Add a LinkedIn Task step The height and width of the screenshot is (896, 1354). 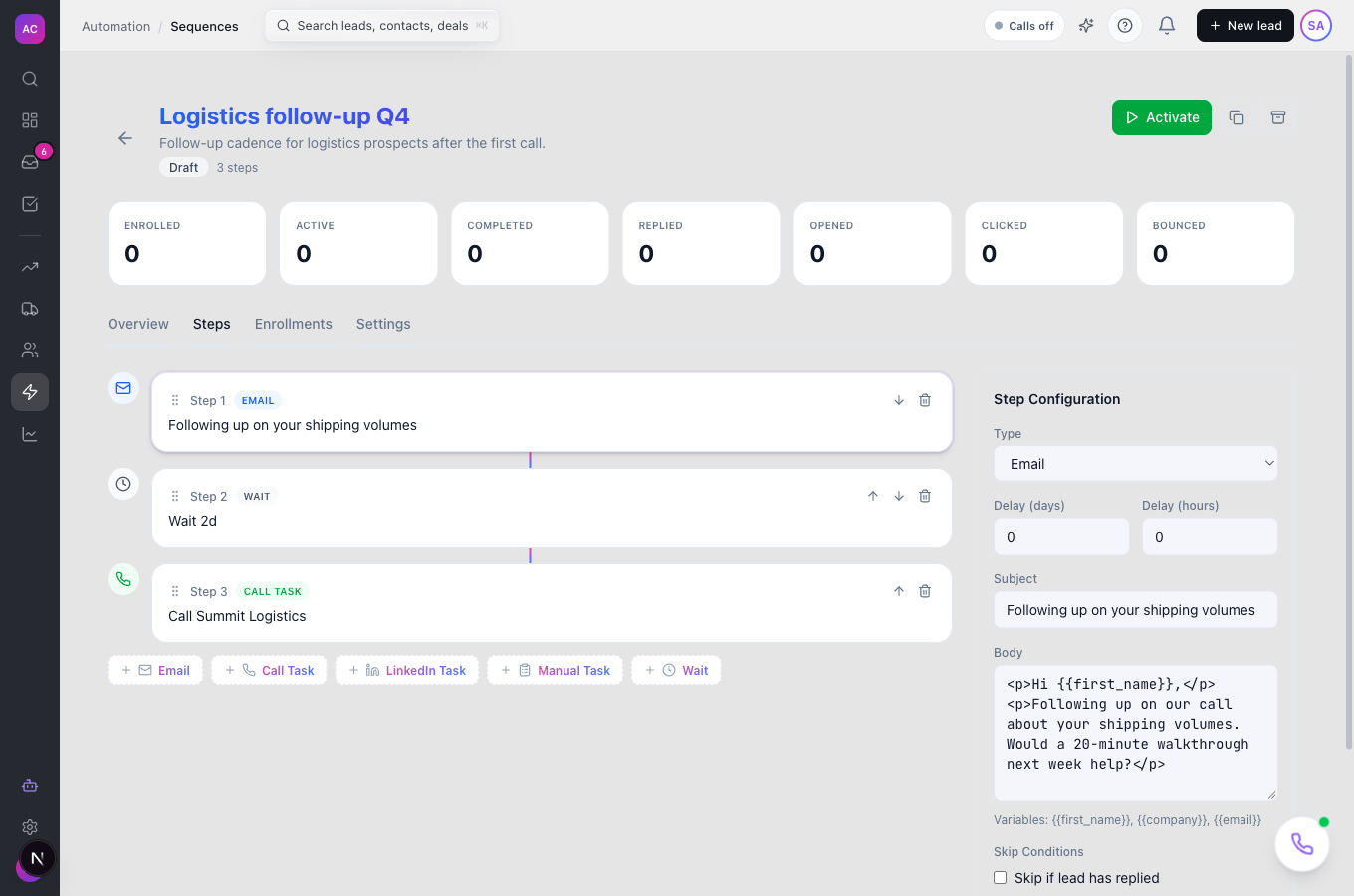pos(407,670)
